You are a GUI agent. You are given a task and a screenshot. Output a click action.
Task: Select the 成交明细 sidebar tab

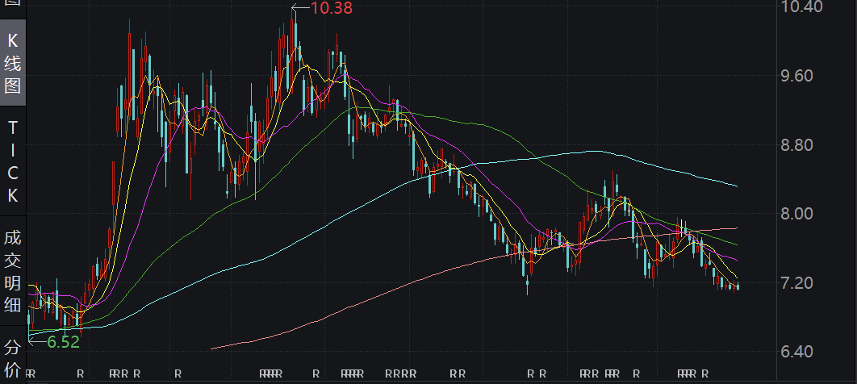click(13, 271)
